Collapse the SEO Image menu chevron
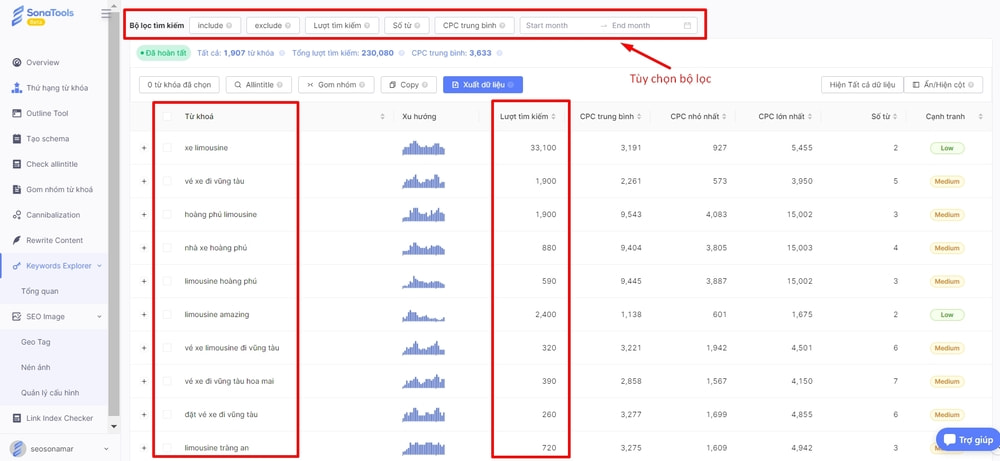Screen dimensions: 1000x461 99,317
